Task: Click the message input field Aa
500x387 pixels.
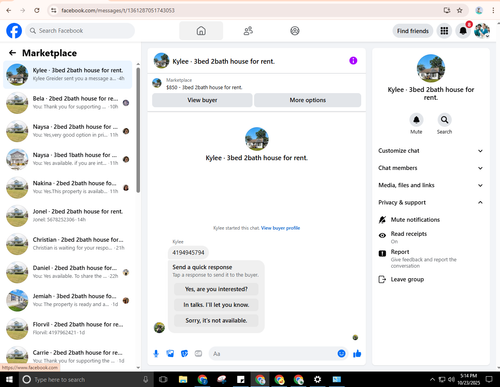Action: (x=272, y=354)
